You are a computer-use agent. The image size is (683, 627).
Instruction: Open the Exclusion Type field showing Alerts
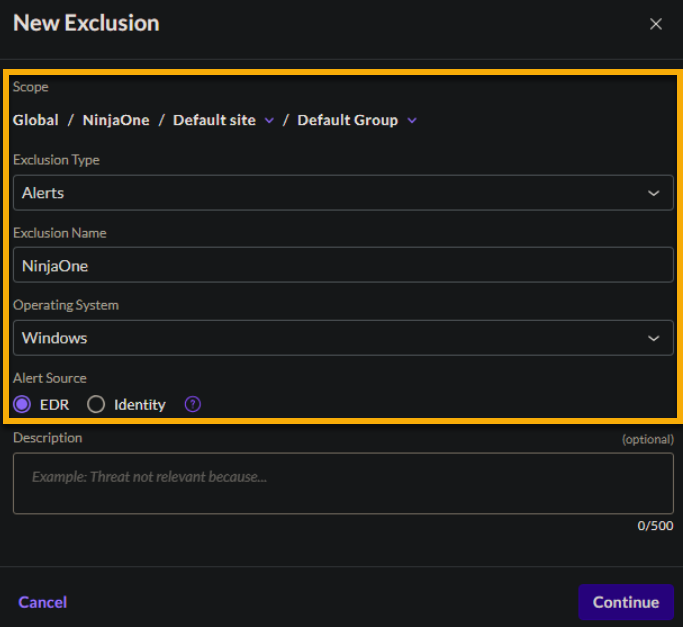(x=330, y=193)
